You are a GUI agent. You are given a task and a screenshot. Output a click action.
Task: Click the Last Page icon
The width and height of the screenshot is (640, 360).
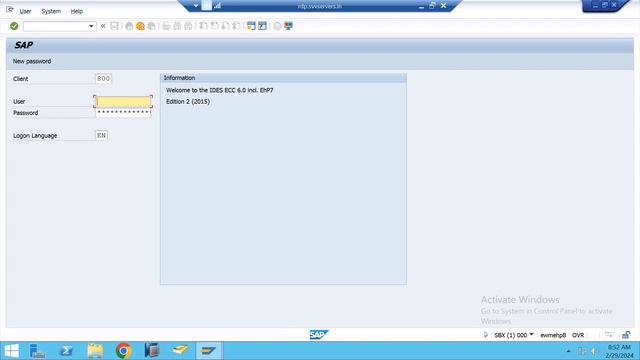click(x=236, y=26)
